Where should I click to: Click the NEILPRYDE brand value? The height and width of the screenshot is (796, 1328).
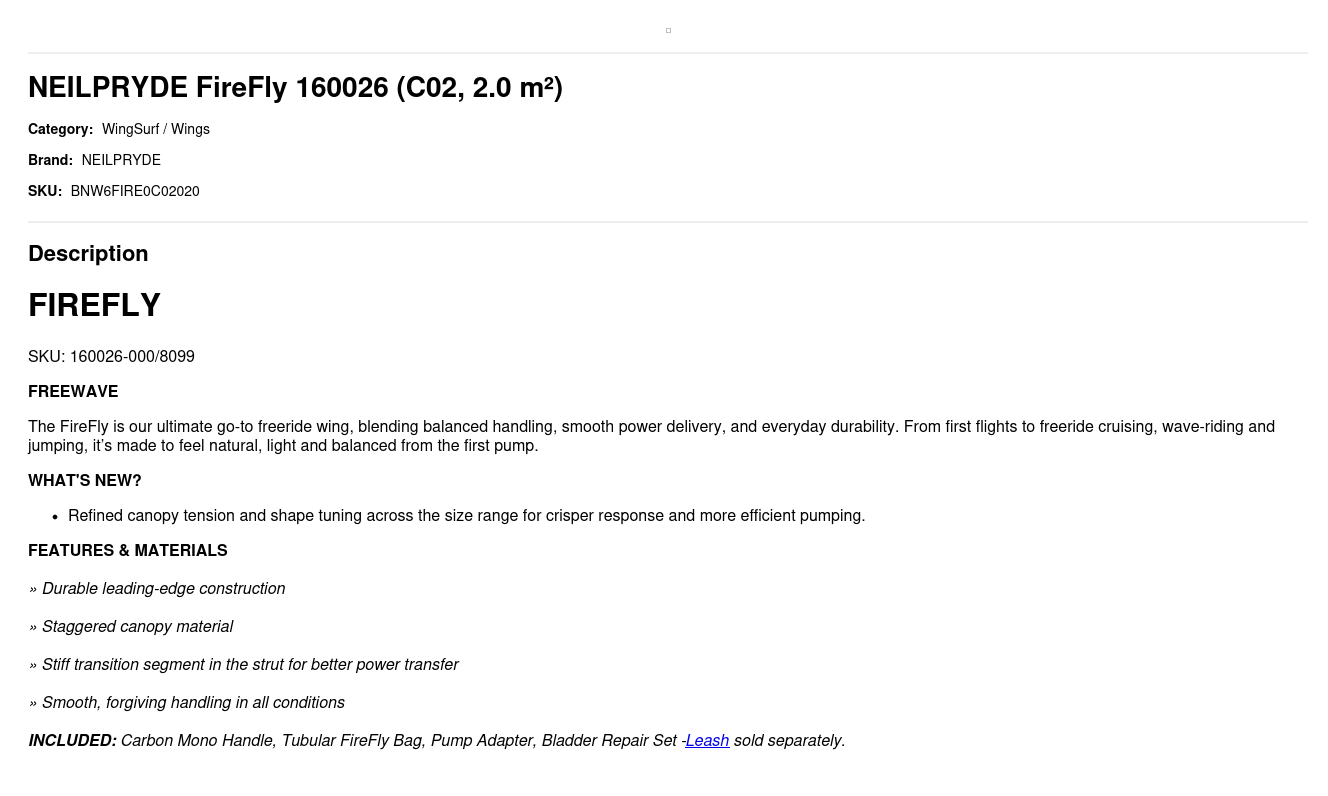pos(121,160)
